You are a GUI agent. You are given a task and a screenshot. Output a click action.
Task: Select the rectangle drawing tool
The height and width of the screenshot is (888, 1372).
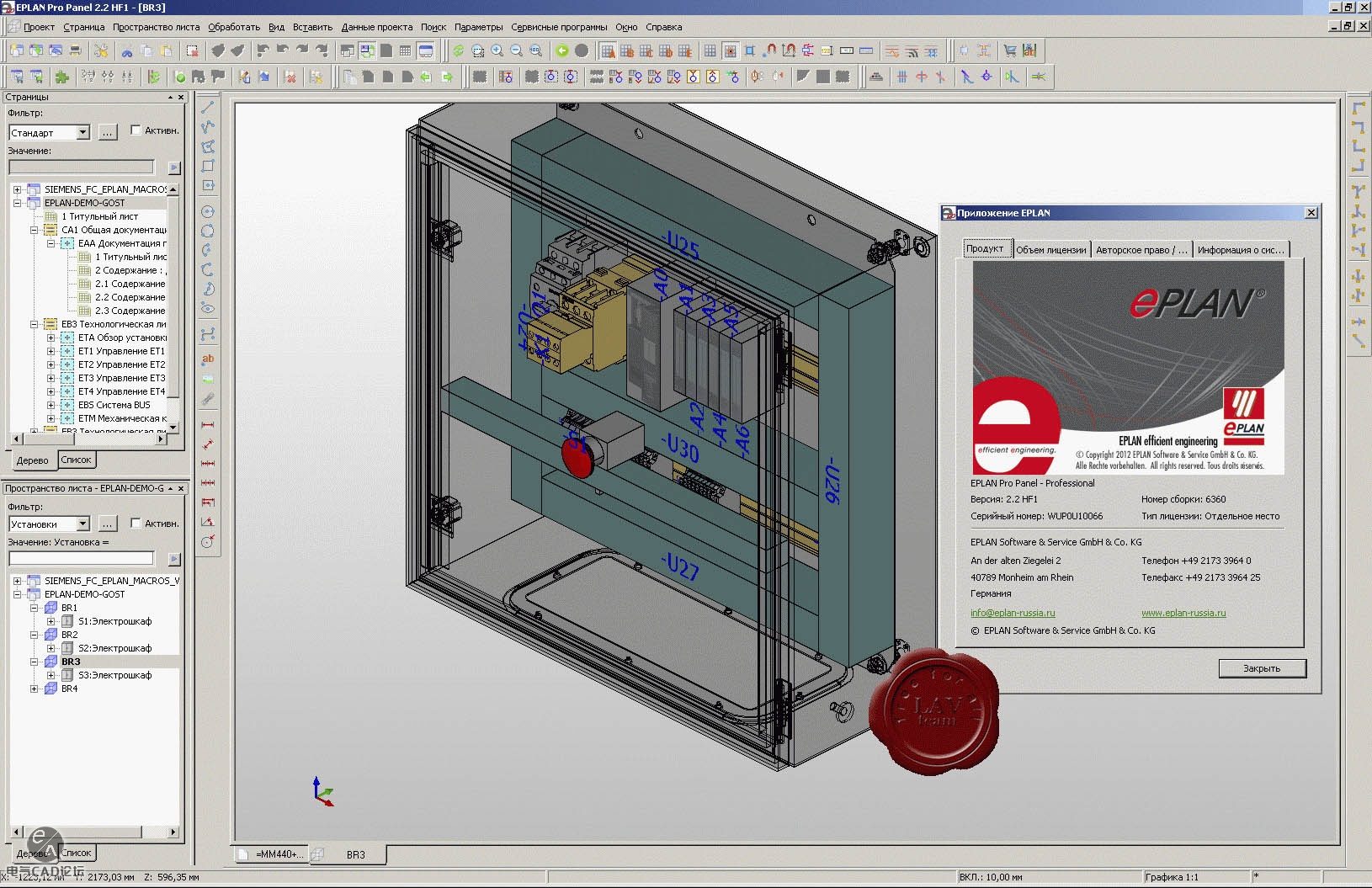(208, 166)
